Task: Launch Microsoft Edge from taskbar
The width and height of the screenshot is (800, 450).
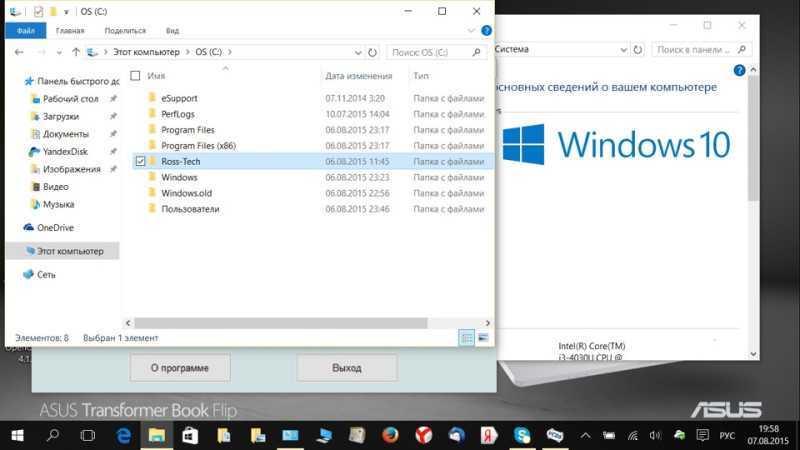Action: pyautogui.click(x=123, y=435)
